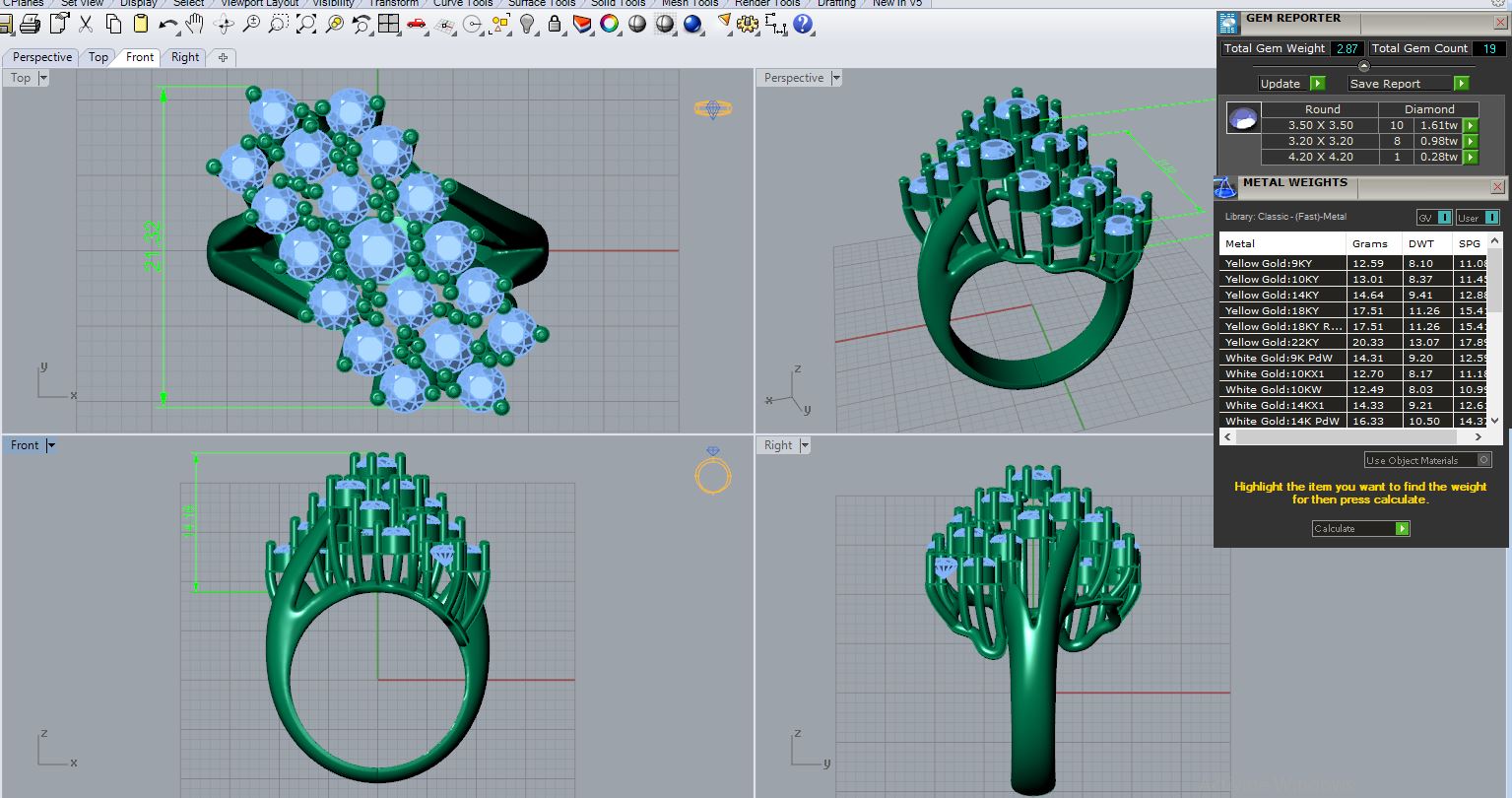The height and width of the screenshot is (798, 1512).
Task: Click the Zoom Selected icon
Action: (334, 24)
